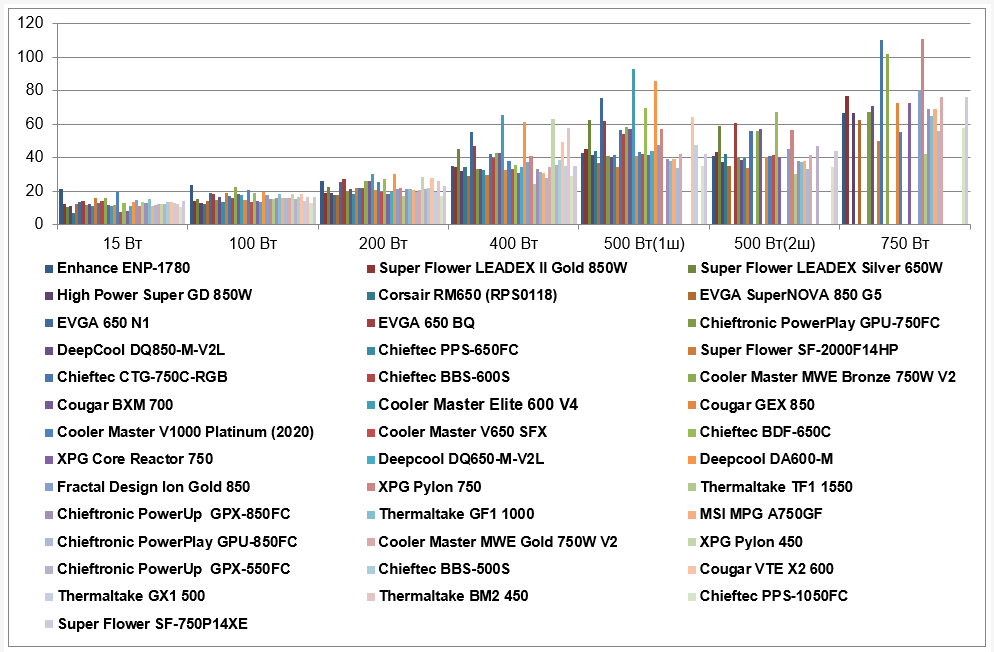Select the 400 Вт axis category label
The width and height of the screenshot is (994, 652).
point(513,243)
